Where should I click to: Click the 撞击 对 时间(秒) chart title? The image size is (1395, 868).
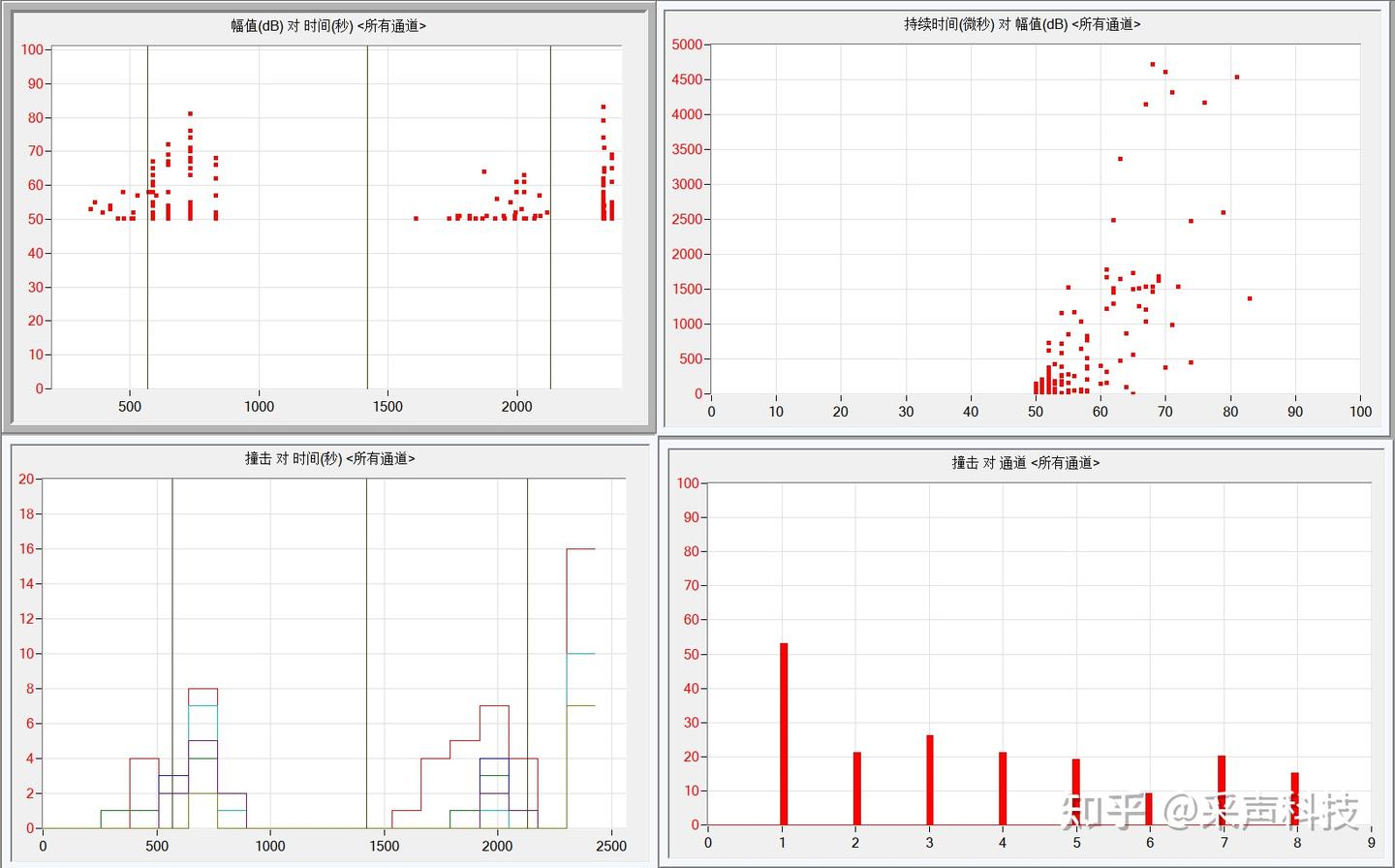329,458
